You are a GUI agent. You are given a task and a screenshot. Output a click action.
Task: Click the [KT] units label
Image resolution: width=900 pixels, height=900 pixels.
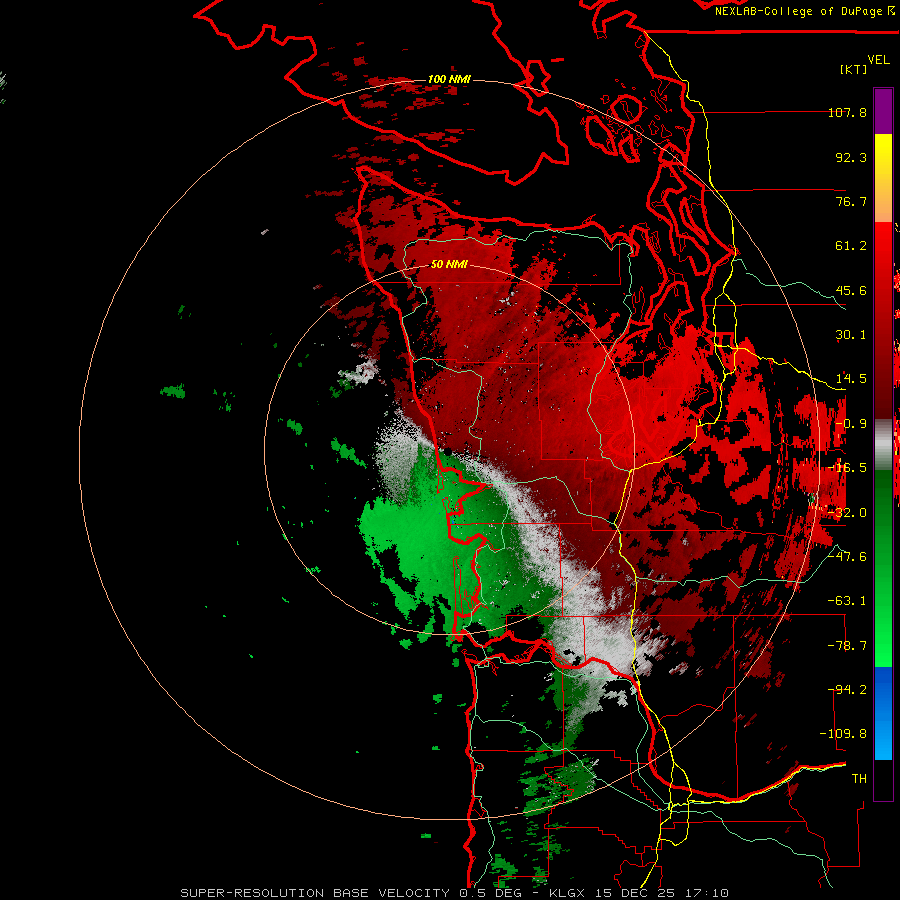[x=854, y=69]
